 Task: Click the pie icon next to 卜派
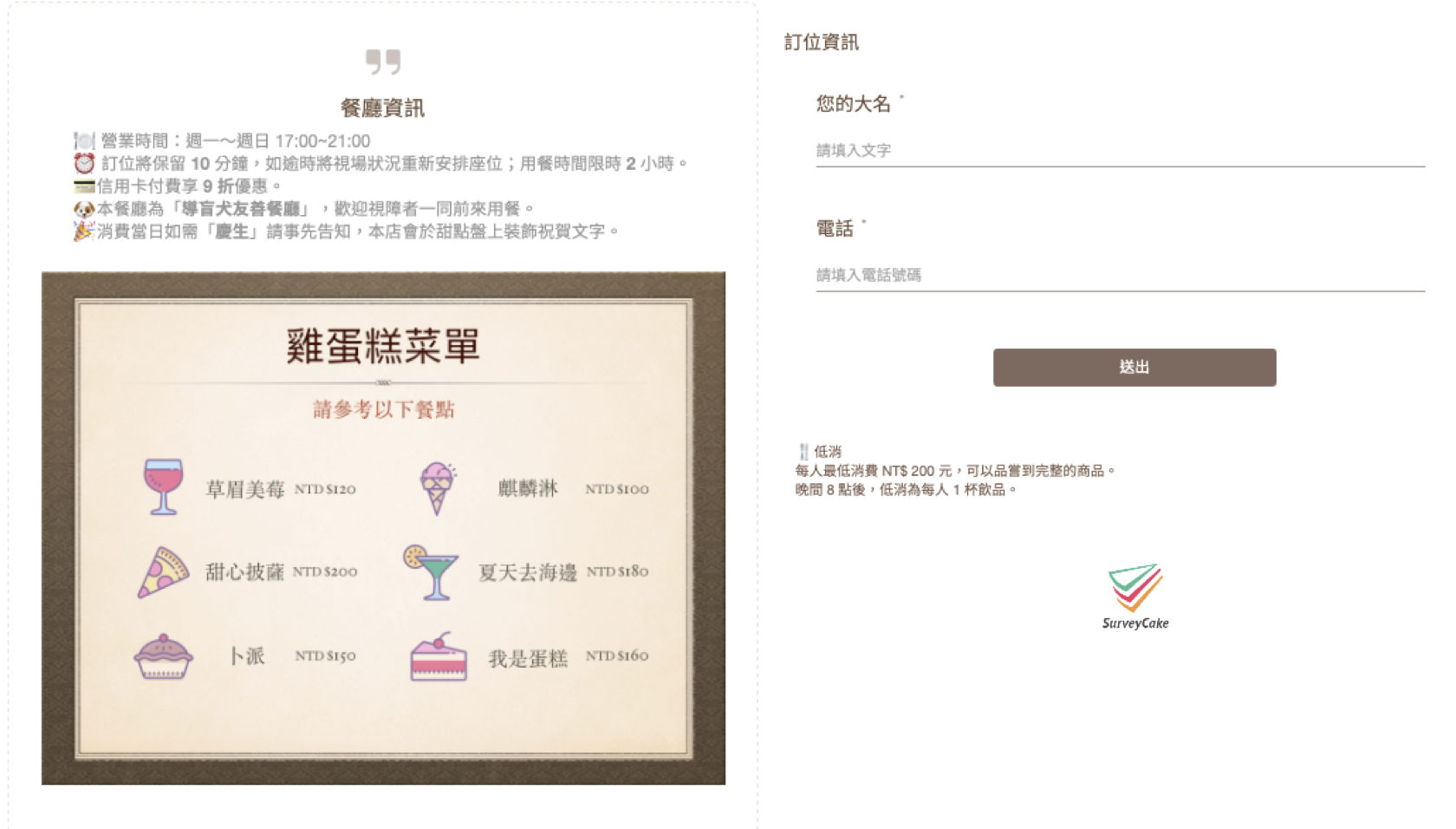pos(163,656)
